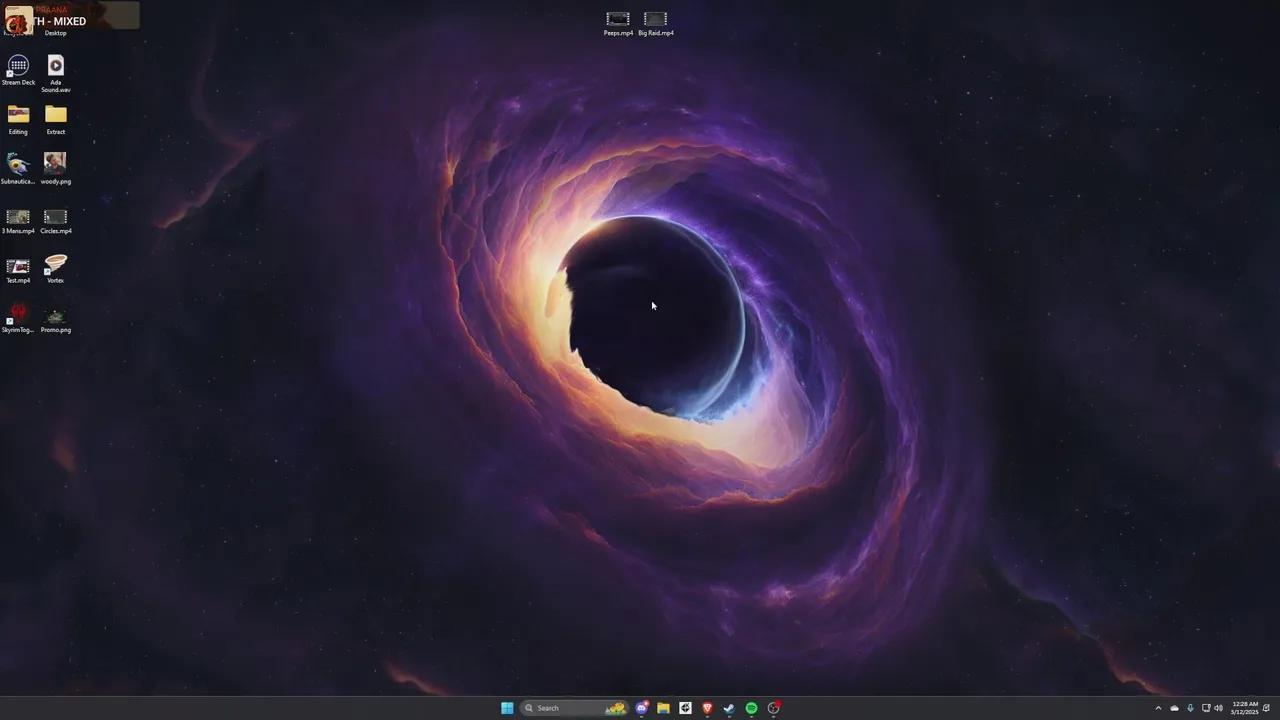This screenshot has height=720, width=1280.
Task: Select the Ada Sound.wav file
Action: click(56, 66)
